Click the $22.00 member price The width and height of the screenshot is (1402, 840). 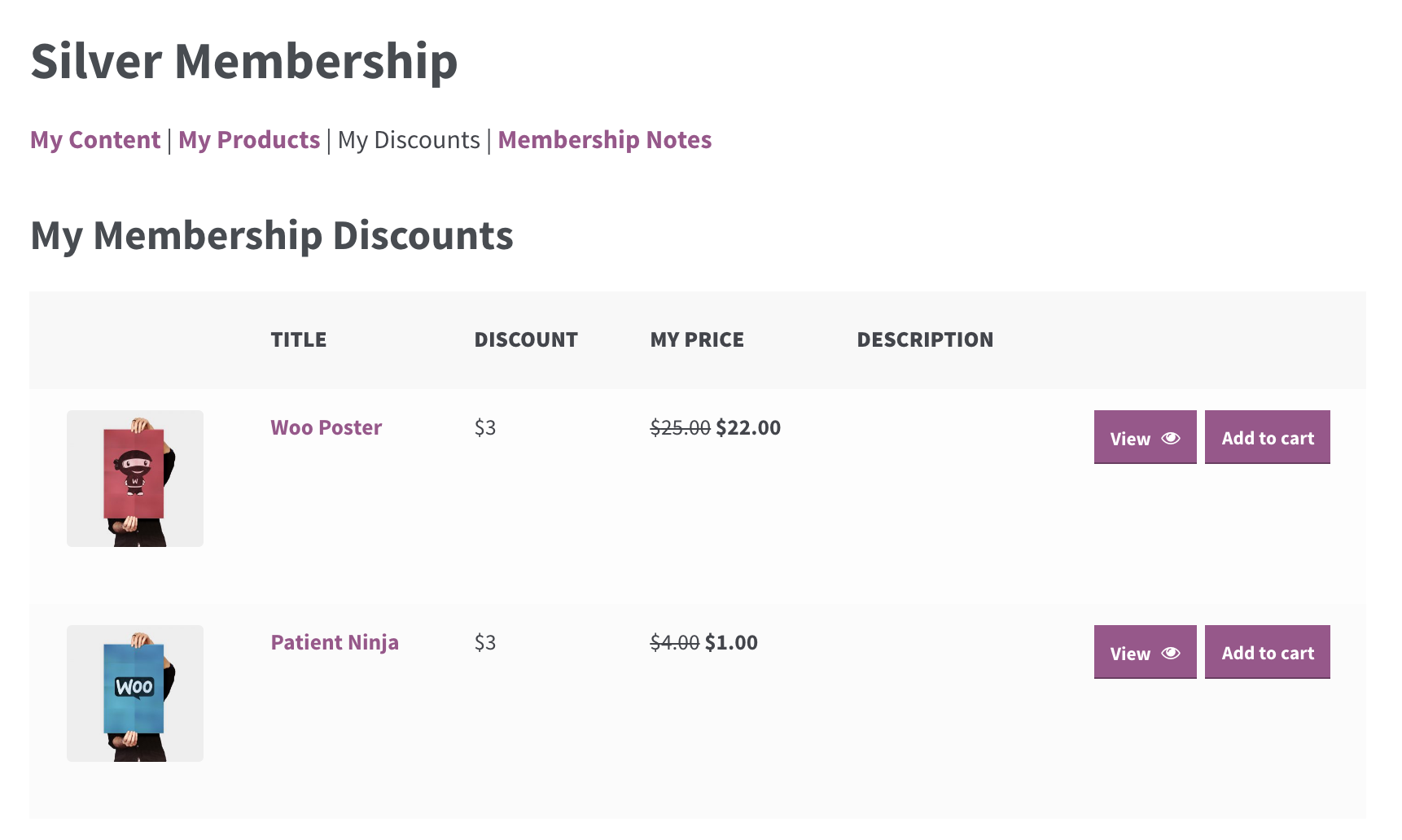[x=748, y=427]
